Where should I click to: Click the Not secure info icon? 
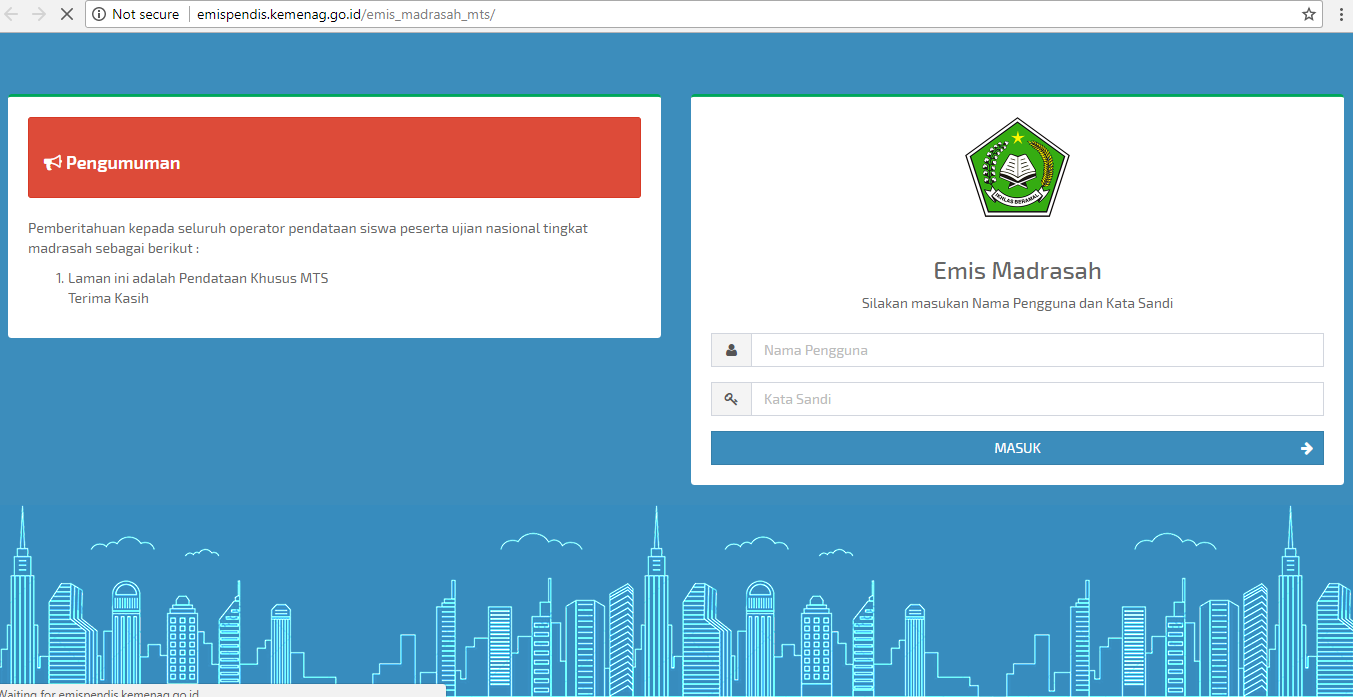point(99,14)
